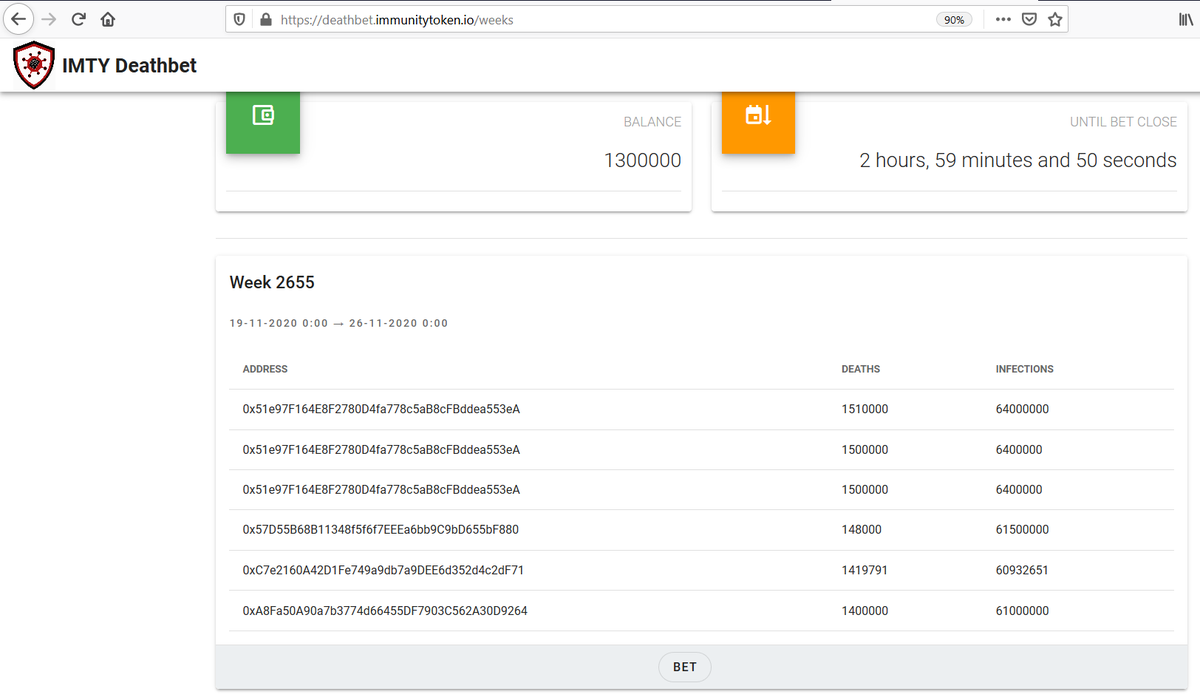Open the browser library icon
The image size is (1200, 700).
[x=1185, y=19]
